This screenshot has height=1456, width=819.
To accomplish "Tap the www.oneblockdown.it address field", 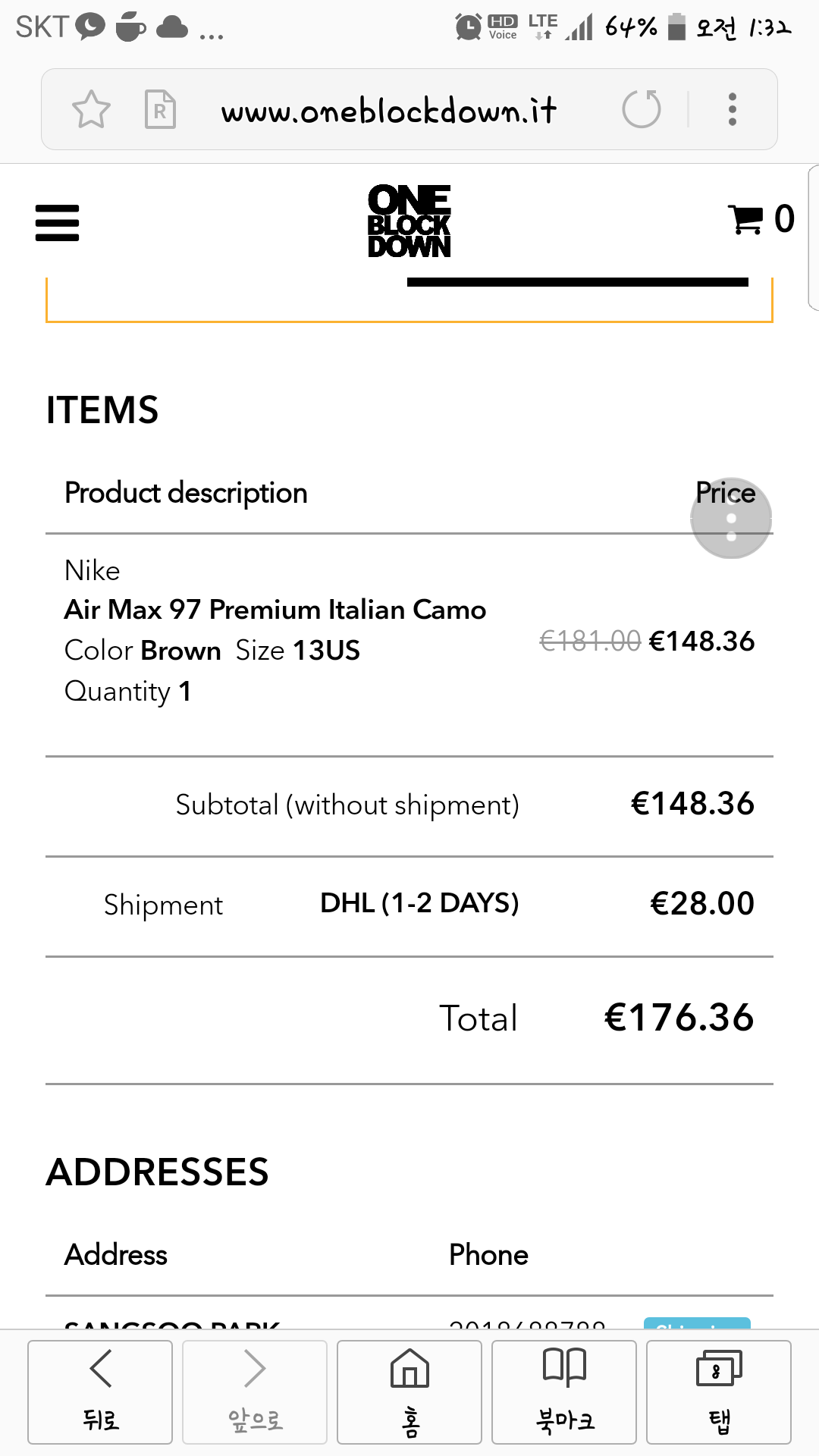I will 388,111.
